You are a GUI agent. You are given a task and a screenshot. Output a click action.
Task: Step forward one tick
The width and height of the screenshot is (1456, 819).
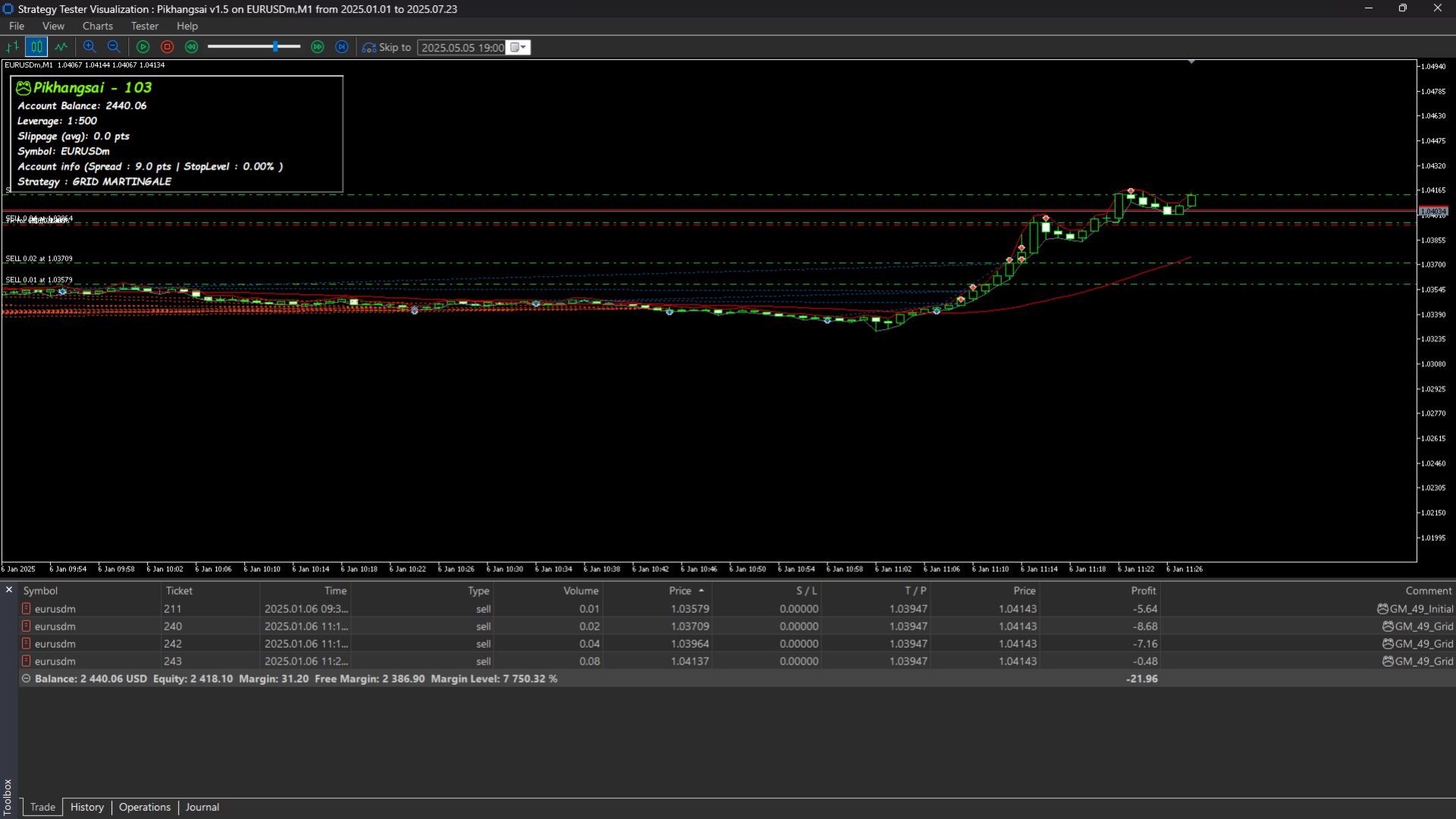click(342, 47)
